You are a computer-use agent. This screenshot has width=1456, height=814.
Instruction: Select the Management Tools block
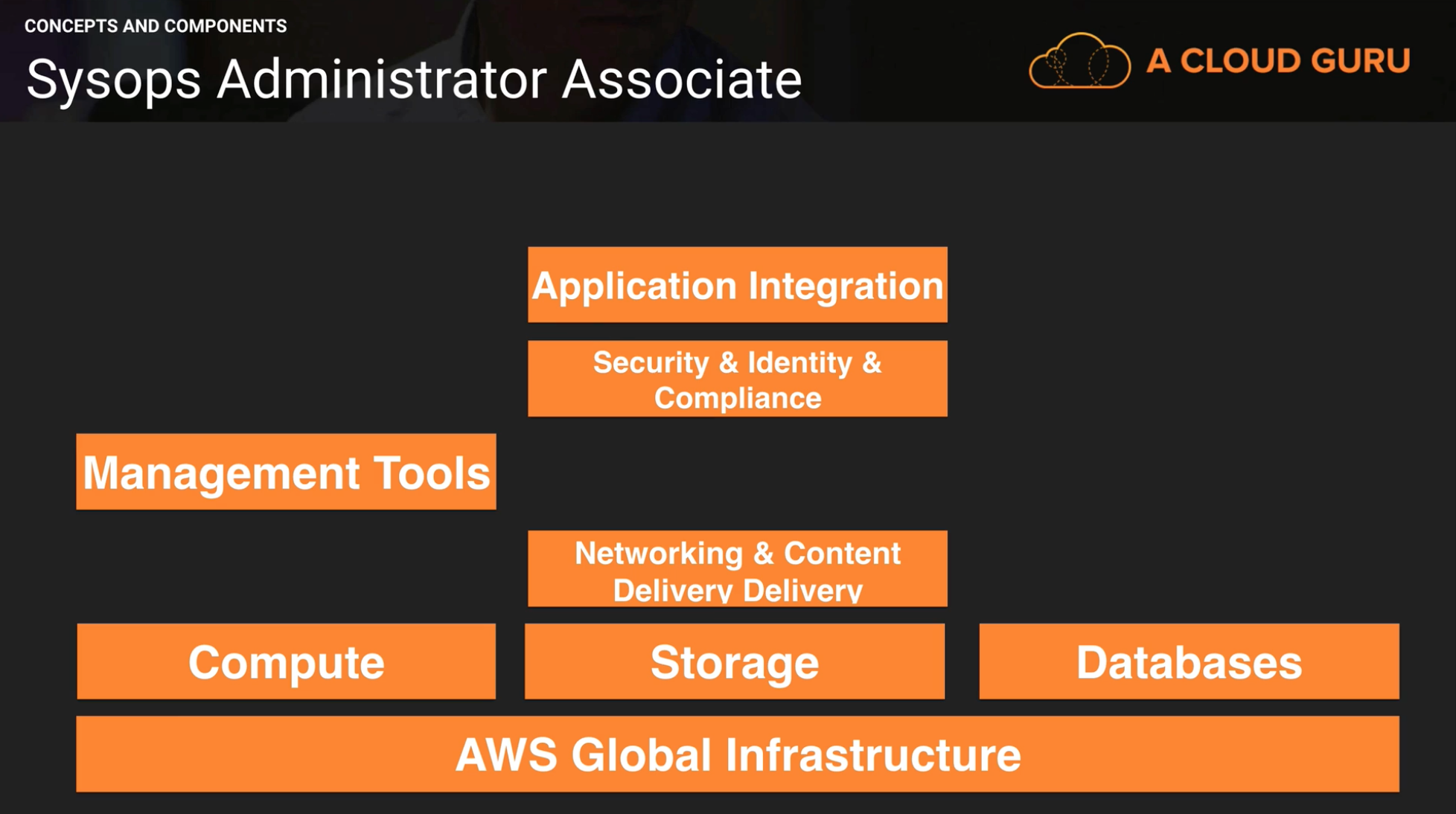click(x=286, y=472)
